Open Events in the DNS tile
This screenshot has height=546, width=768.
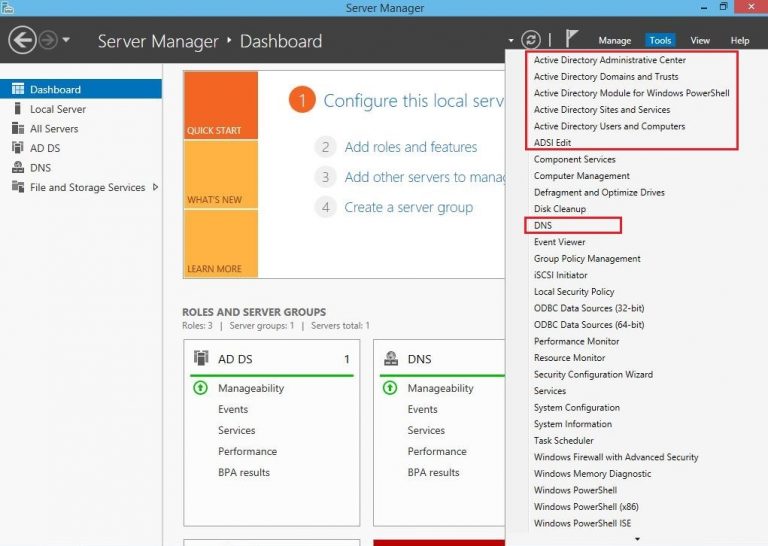422,409
